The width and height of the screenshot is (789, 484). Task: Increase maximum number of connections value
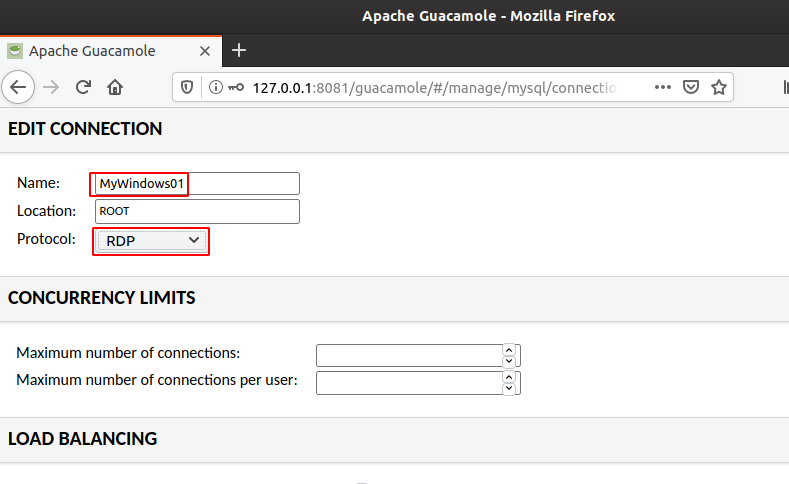point(509,350)
